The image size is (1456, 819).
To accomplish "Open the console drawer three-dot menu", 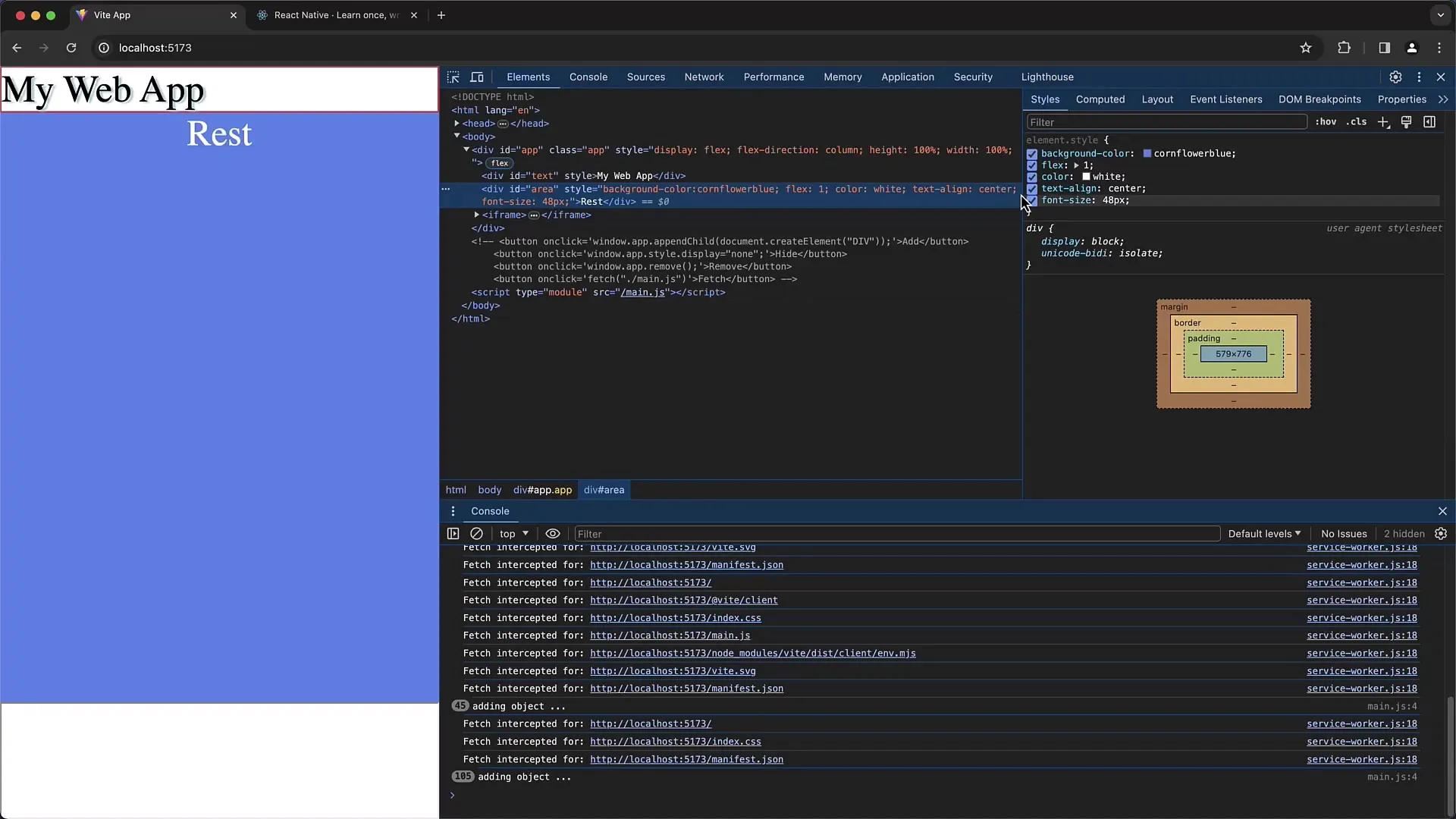I will [x=453, y=511].
